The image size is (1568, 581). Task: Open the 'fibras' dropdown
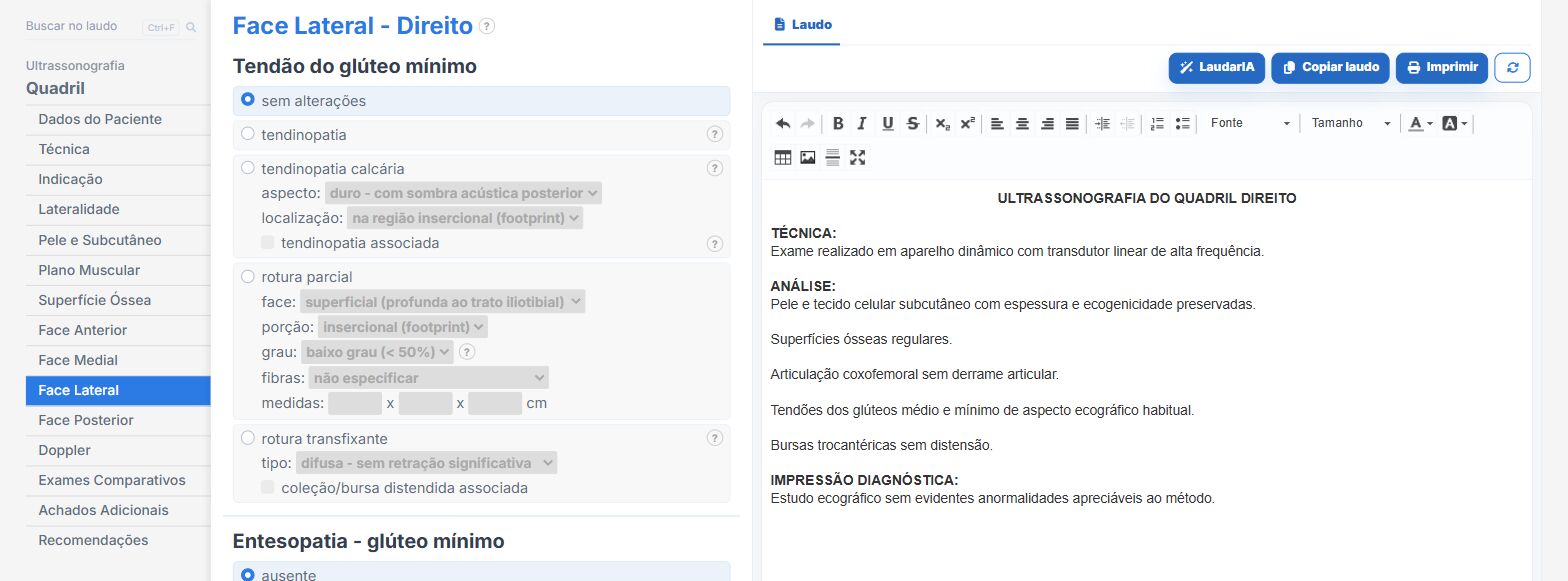click(x=429, y=377)
